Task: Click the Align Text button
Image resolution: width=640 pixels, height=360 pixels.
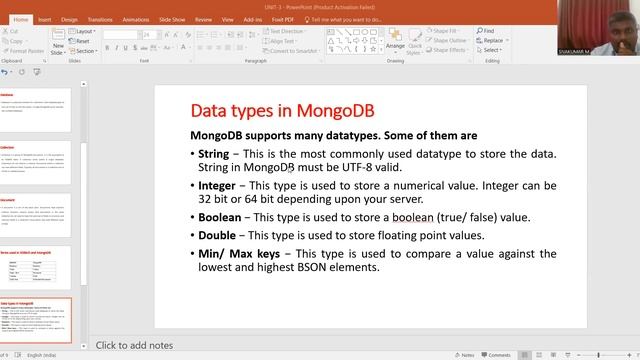Action: [x=280, y=41]
